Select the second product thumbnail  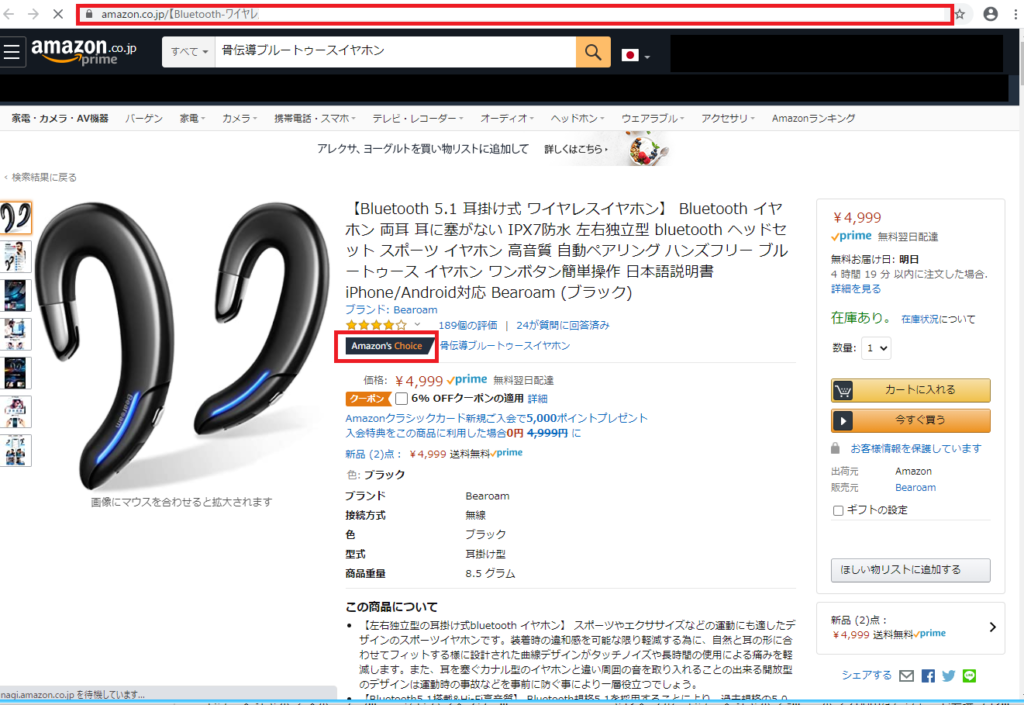15,256
